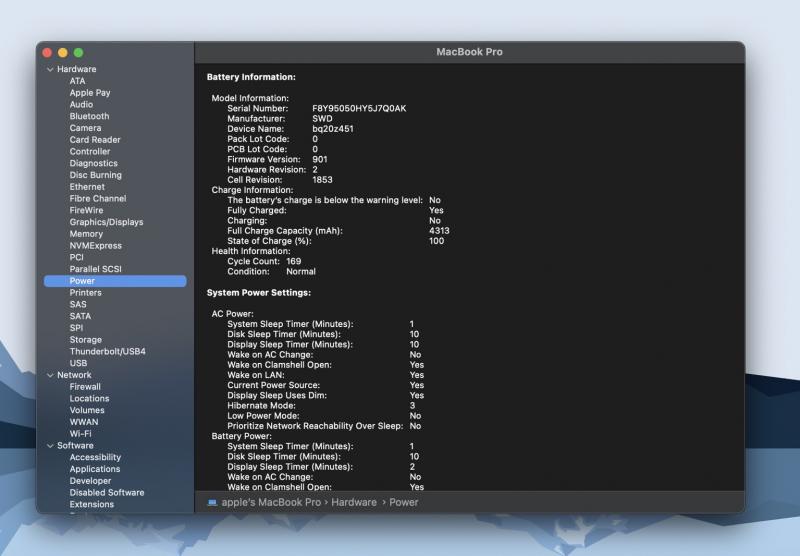Image resolution: width=800 pixels, height=556 pixels.
Task: Open the Printers entry
Action: [x=85, y=293]
